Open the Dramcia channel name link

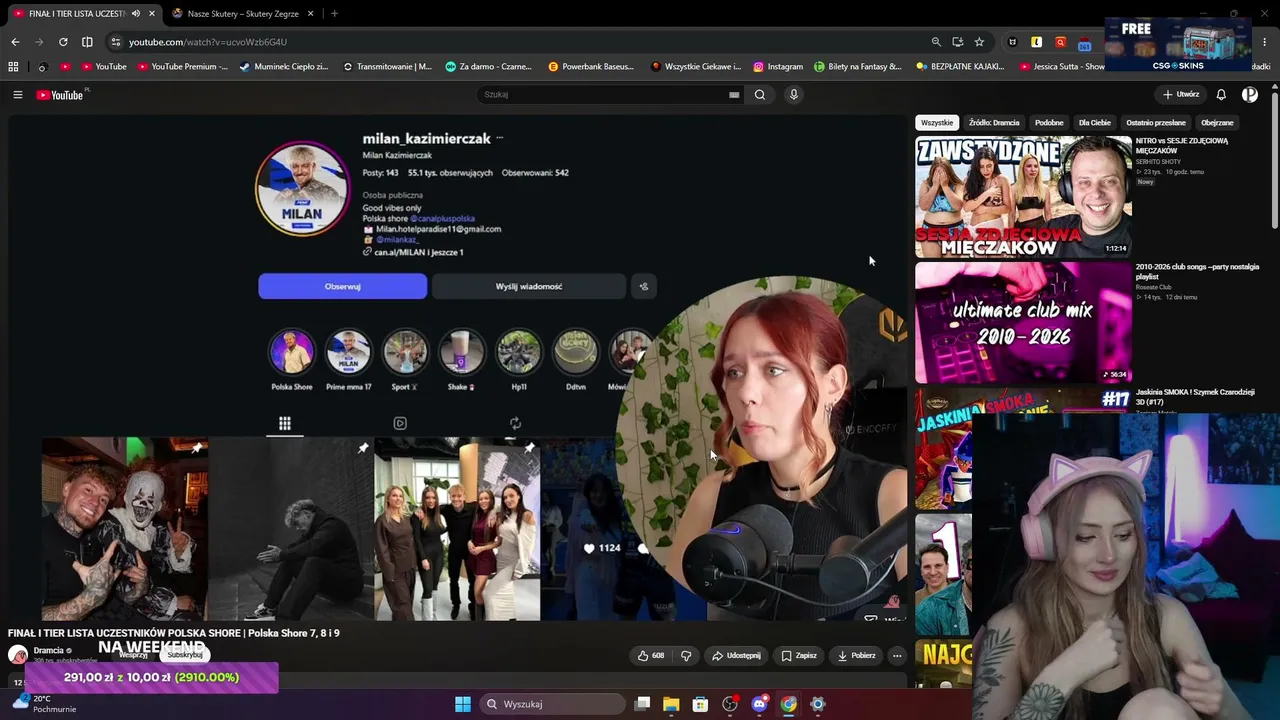(x=48, y=650)
